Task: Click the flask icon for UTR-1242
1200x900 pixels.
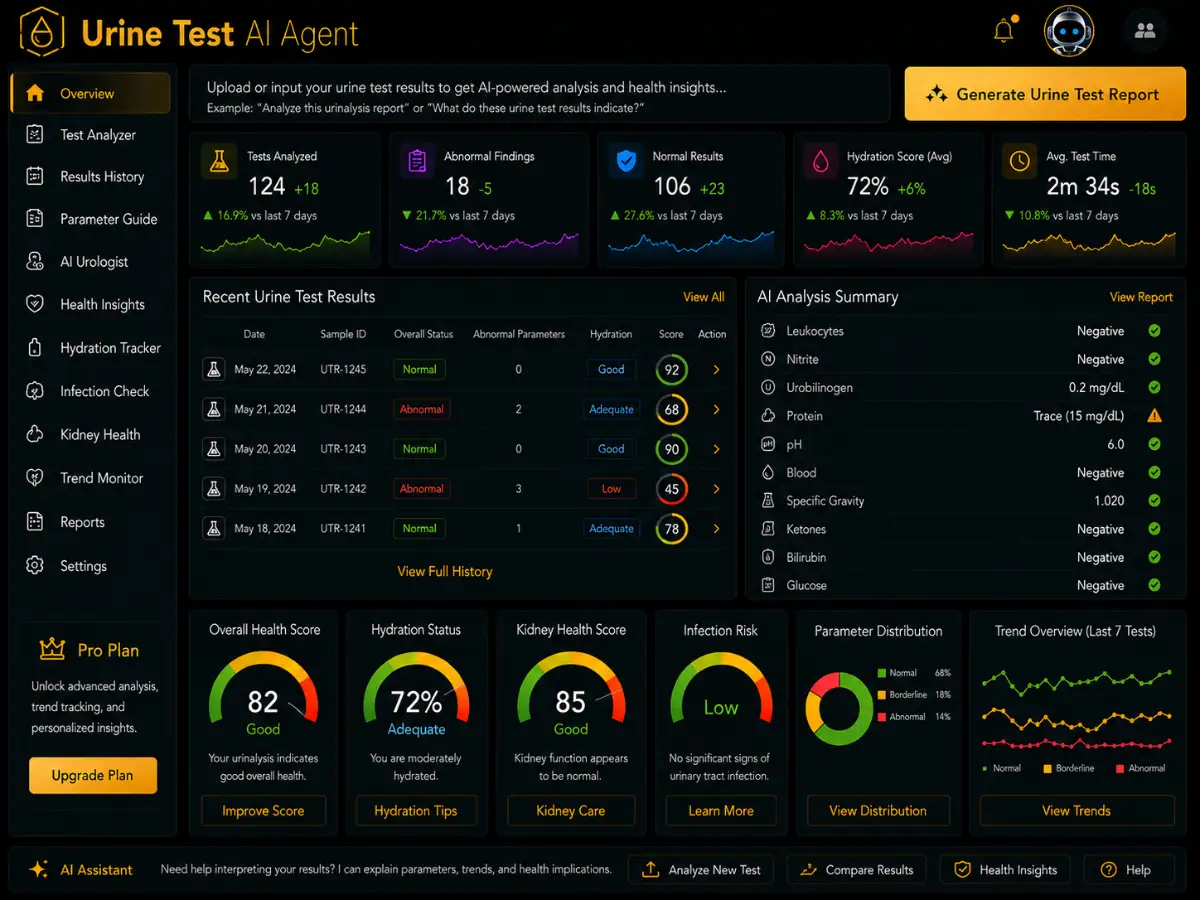Action: point(213,489)
